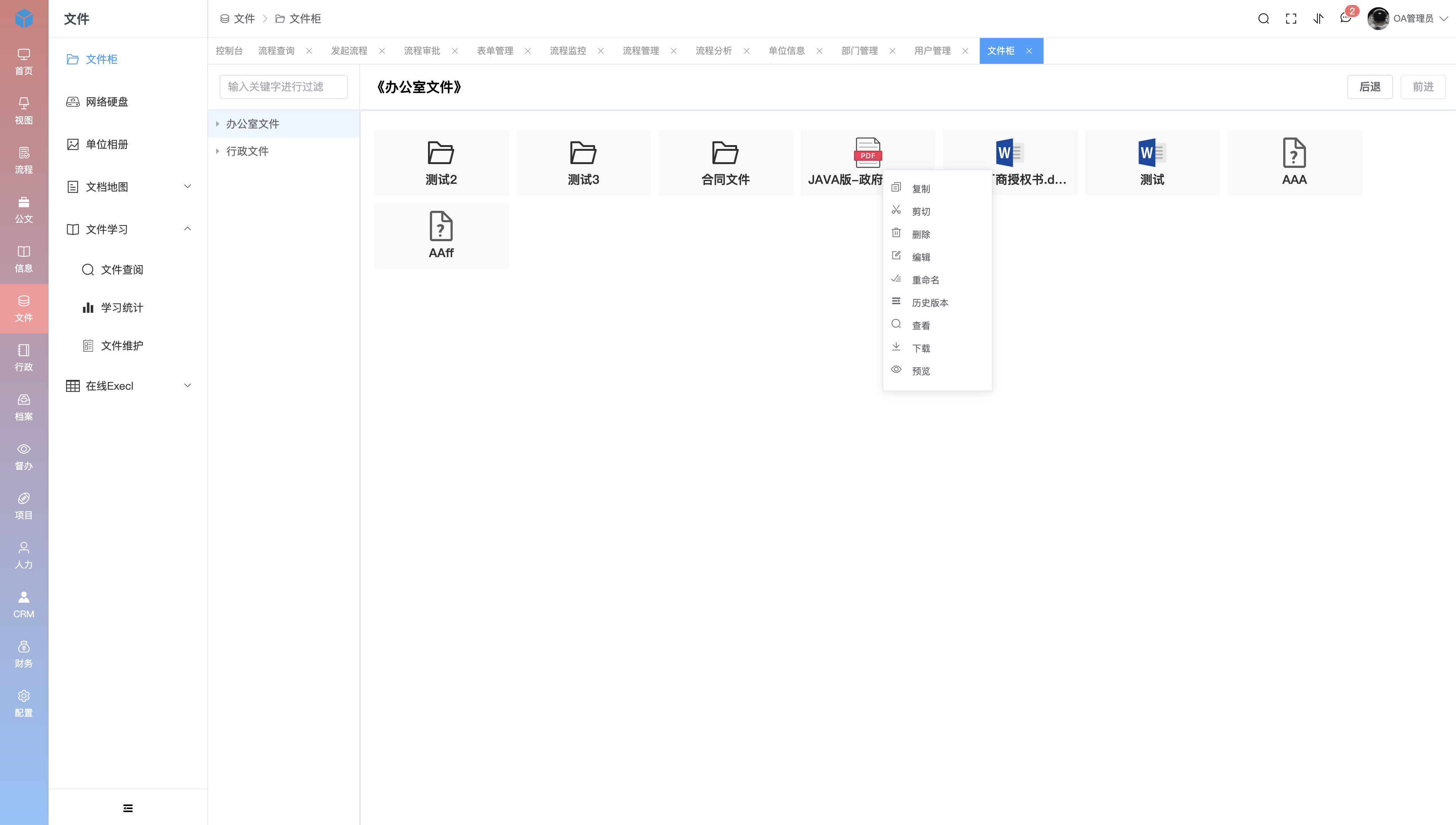The height and width of the screenshot is (825, 1456).
Task: Open the 公文 documents module icon
Action: coord(24,210)
